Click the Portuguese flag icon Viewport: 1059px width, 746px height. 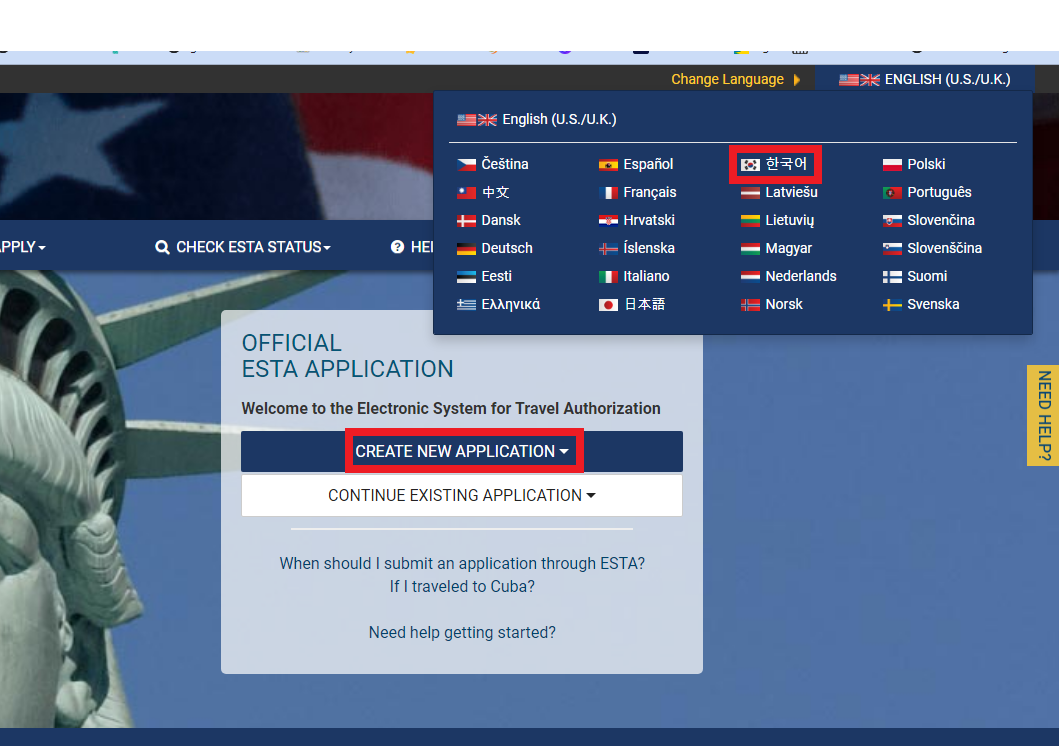(892, 192)
